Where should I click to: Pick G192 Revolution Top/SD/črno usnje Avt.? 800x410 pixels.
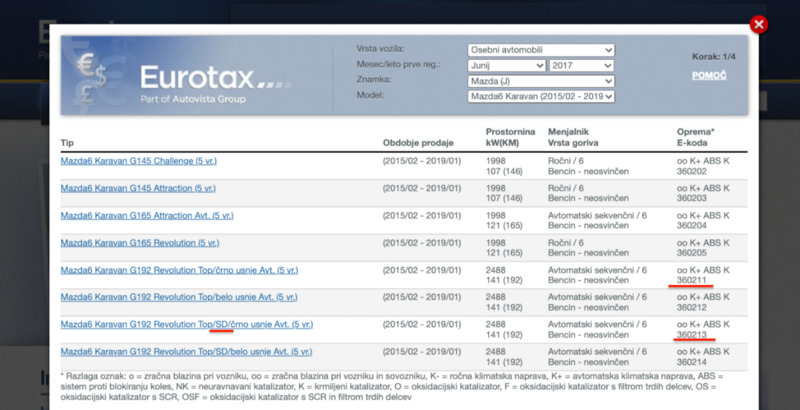186,325
